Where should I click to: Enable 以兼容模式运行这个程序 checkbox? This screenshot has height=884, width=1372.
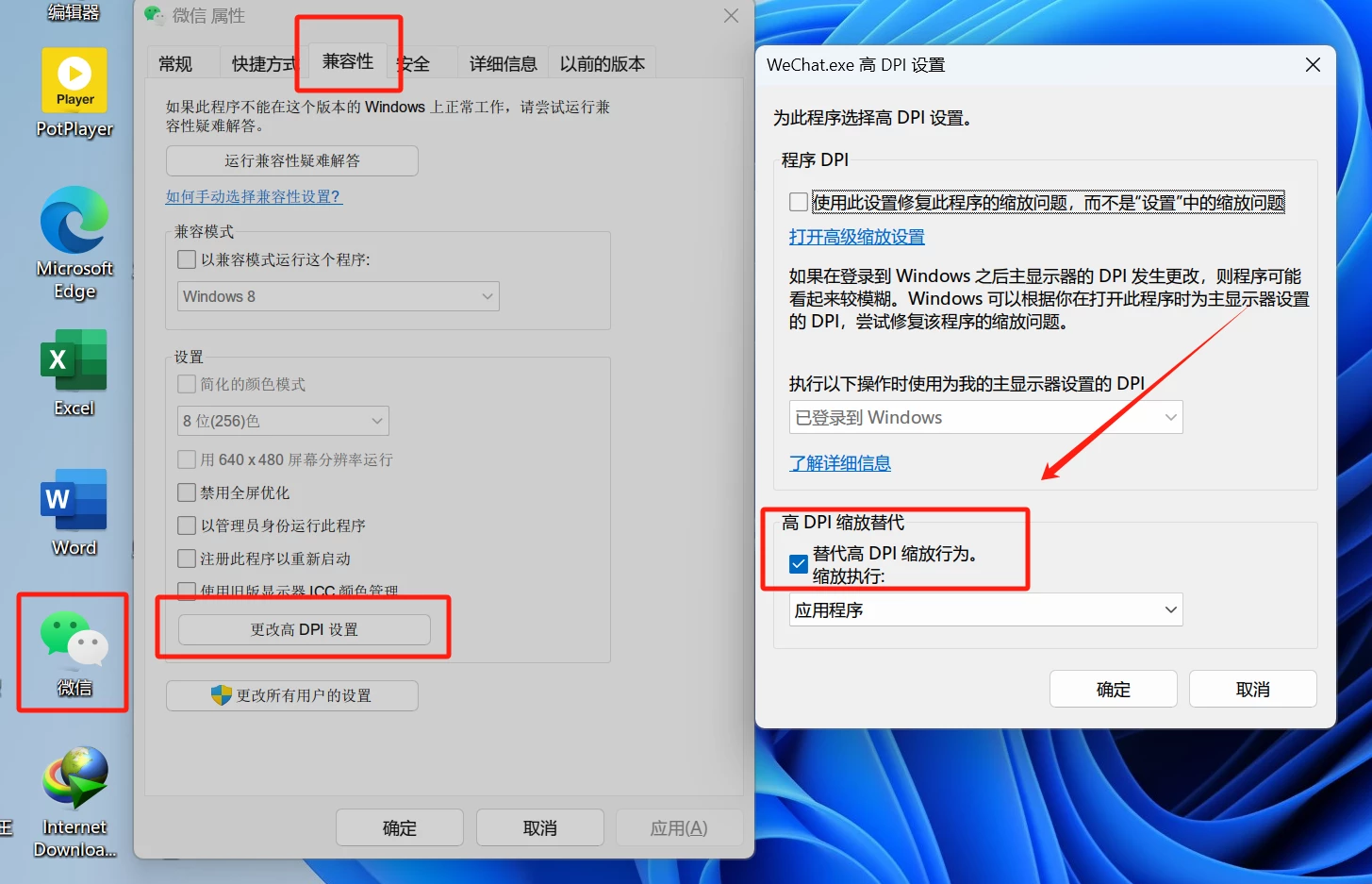(186, 259)
